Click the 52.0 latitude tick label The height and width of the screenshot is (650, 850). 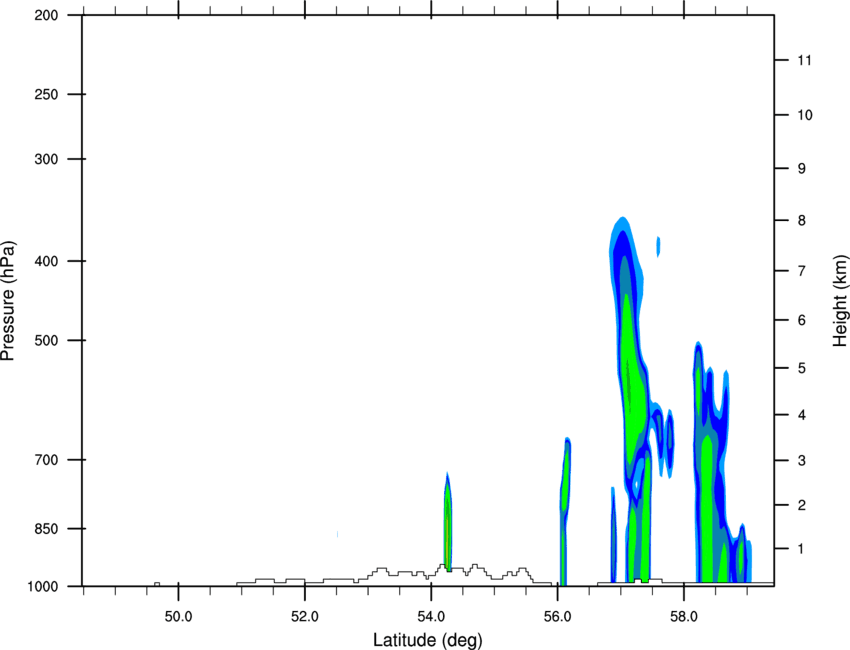[305, 617]
